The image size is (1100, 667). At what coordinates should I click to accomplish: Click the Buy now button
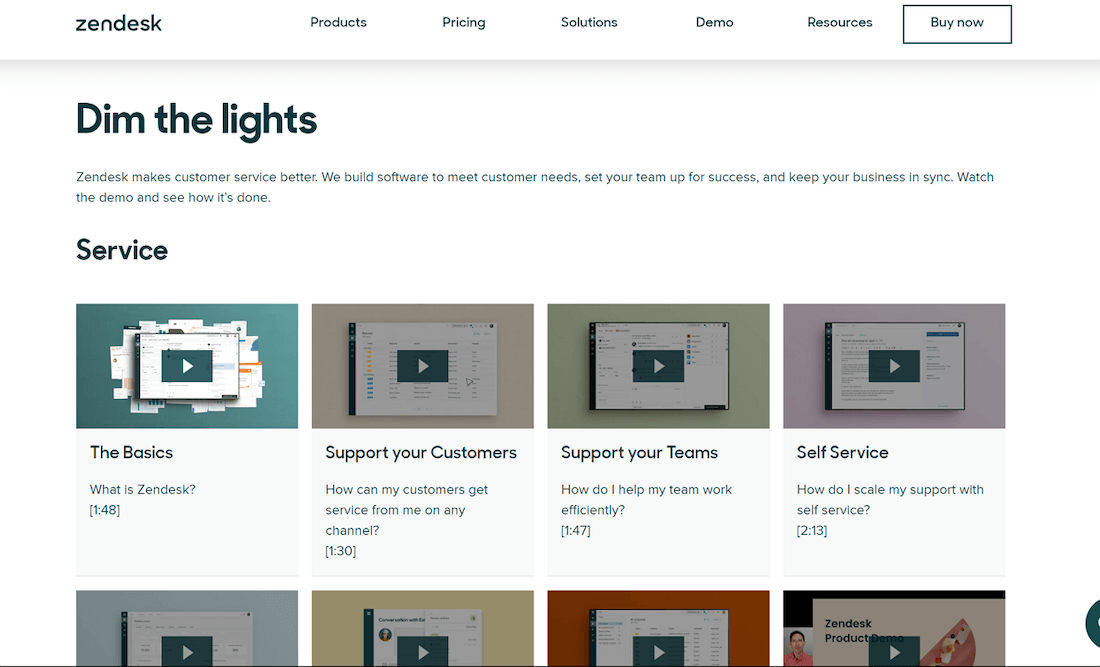click(957, 24)
